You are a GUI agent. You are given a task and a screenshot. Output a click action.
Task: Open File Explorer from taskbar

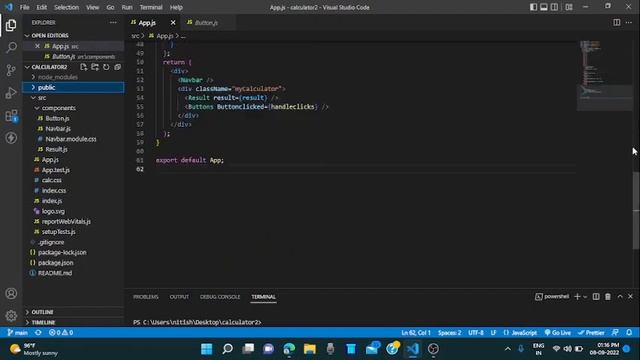pos(309,349)
